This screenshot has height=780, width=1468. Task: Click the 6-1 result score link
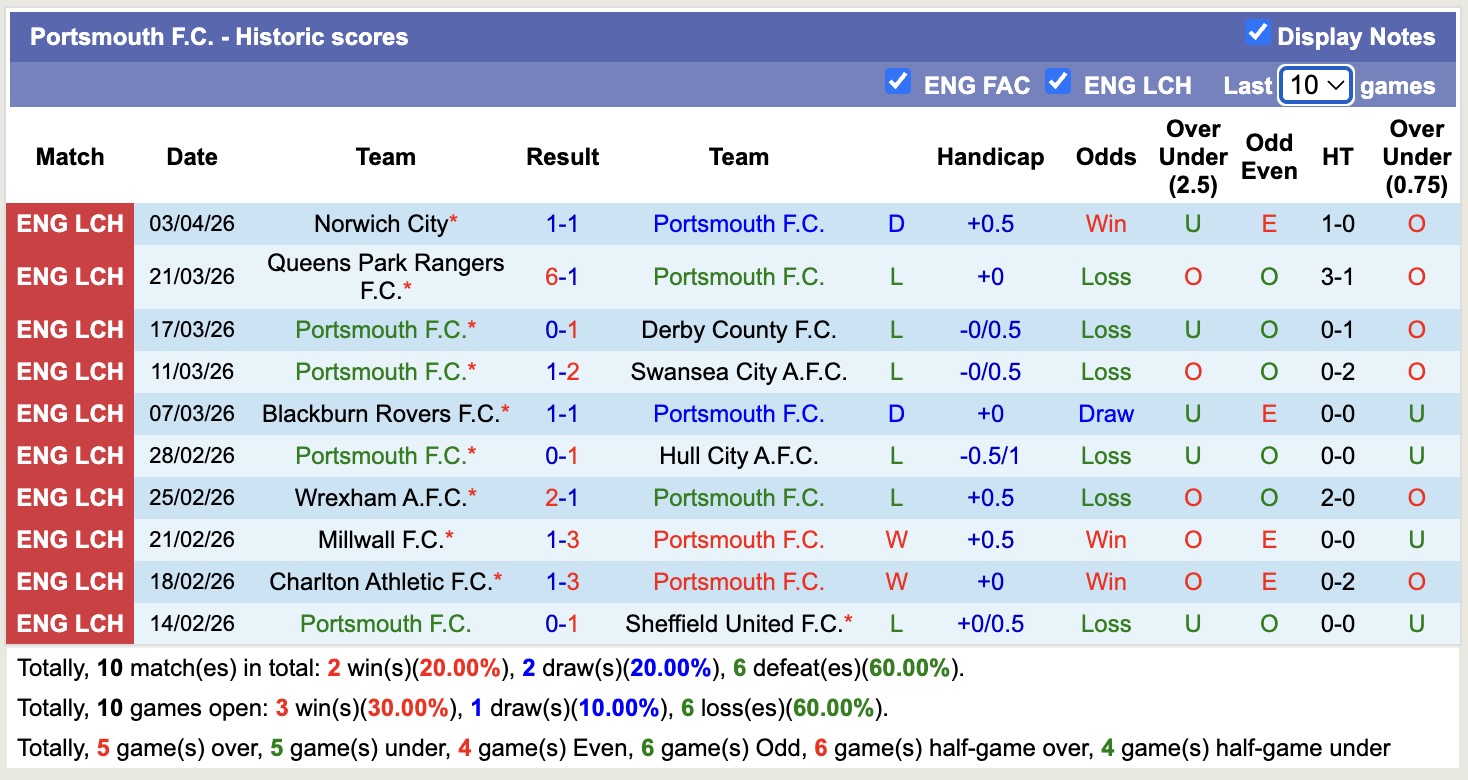pos(563,277)
